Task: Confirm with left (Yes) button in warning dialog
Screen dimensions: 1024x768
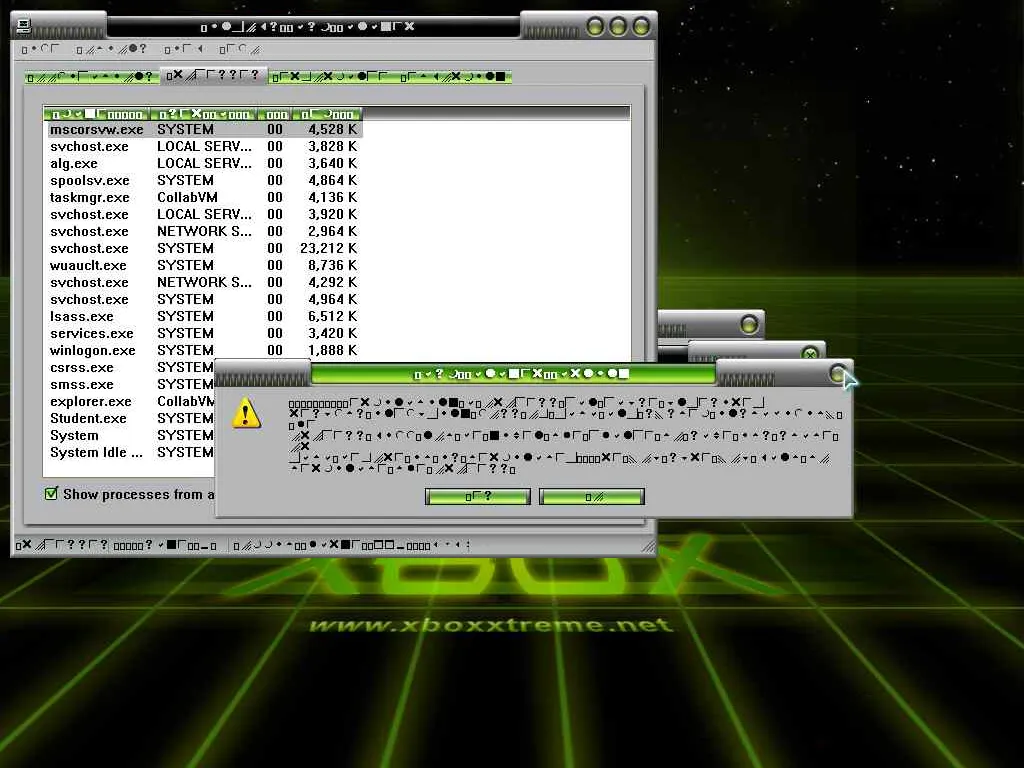Action: (x=477, y=497)
